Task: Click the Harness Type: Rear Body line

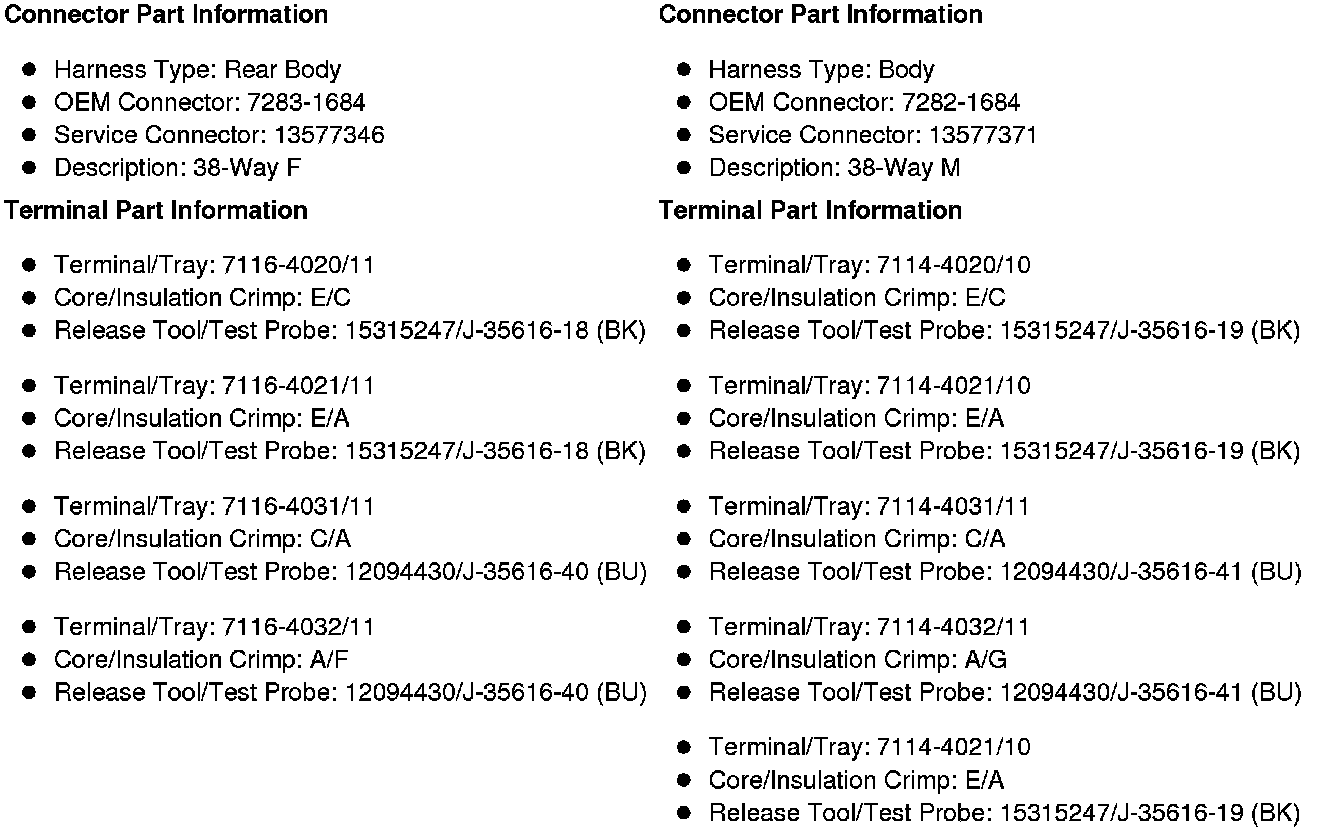Action: (197, 70)
